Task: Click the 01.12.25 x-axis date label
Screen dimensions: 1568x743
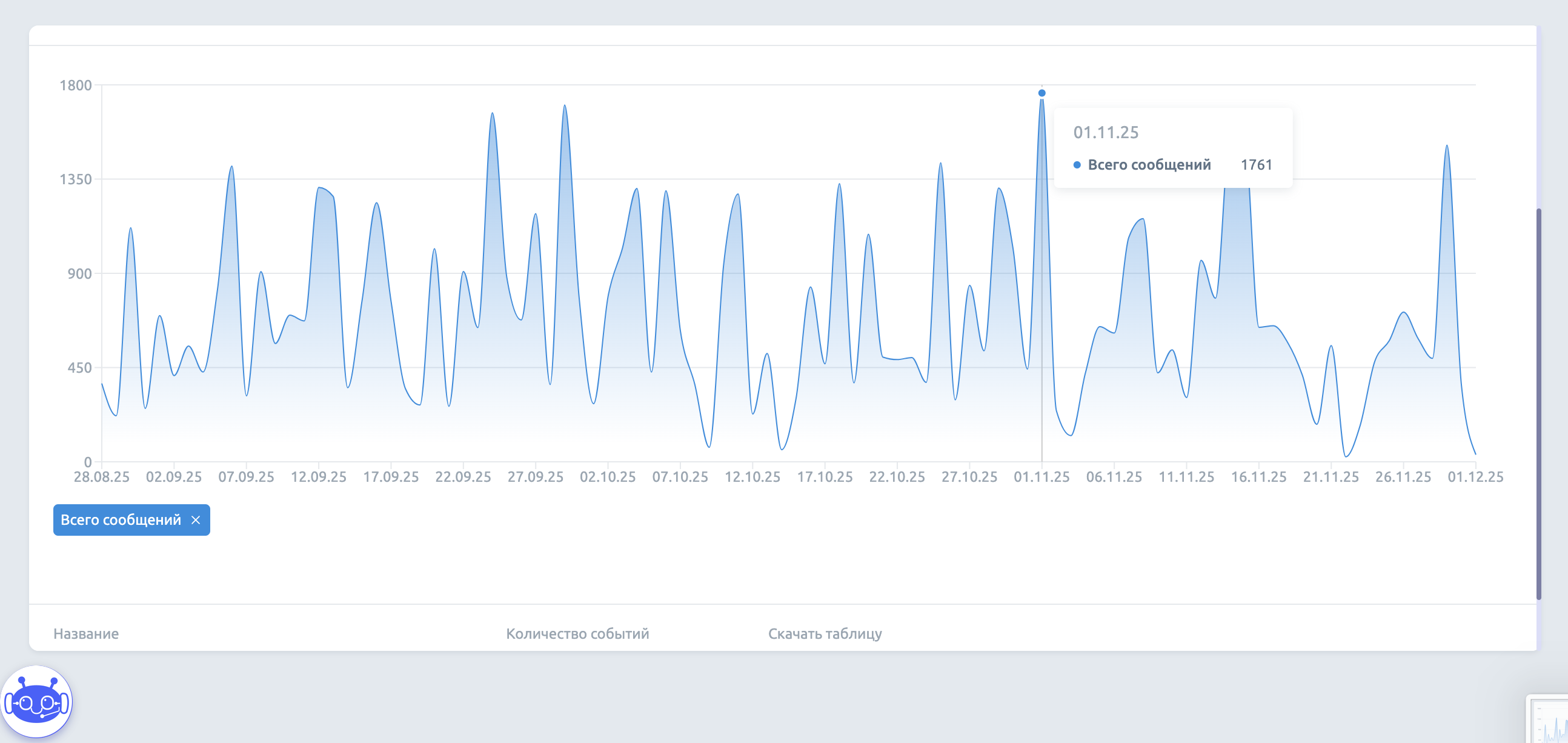Action: (x=1475, y=477)
